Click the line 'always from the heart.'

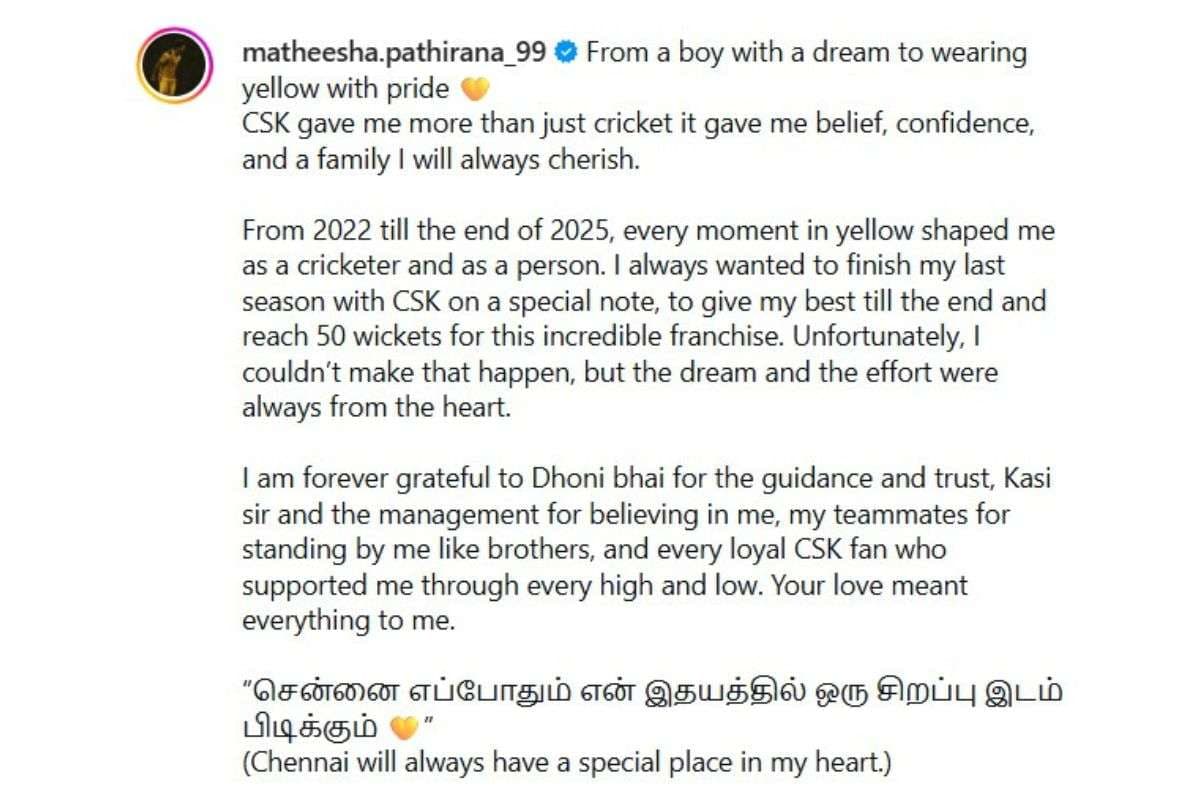375,410
